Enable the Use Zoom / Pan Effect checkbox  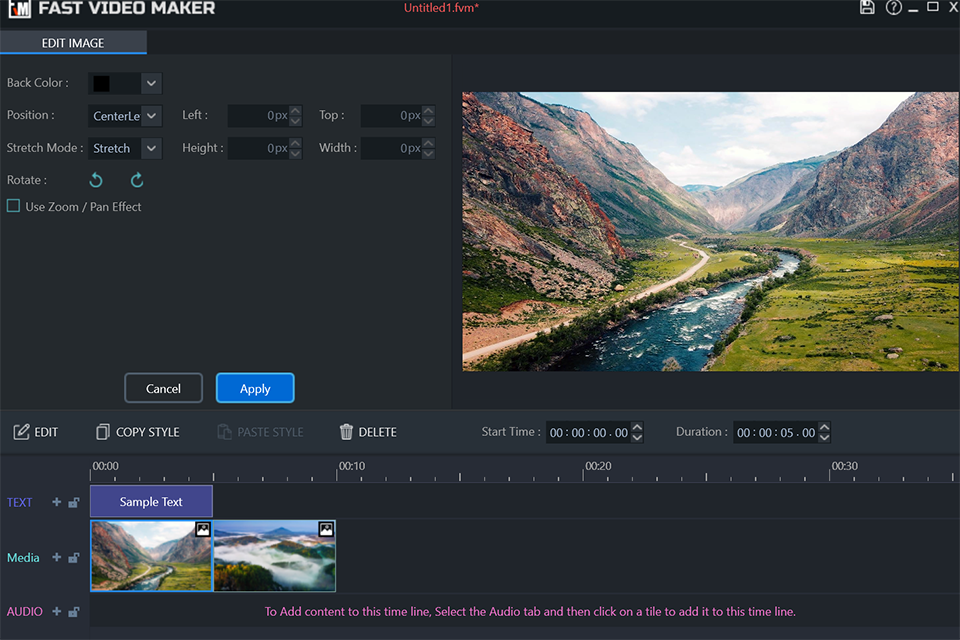12,205
